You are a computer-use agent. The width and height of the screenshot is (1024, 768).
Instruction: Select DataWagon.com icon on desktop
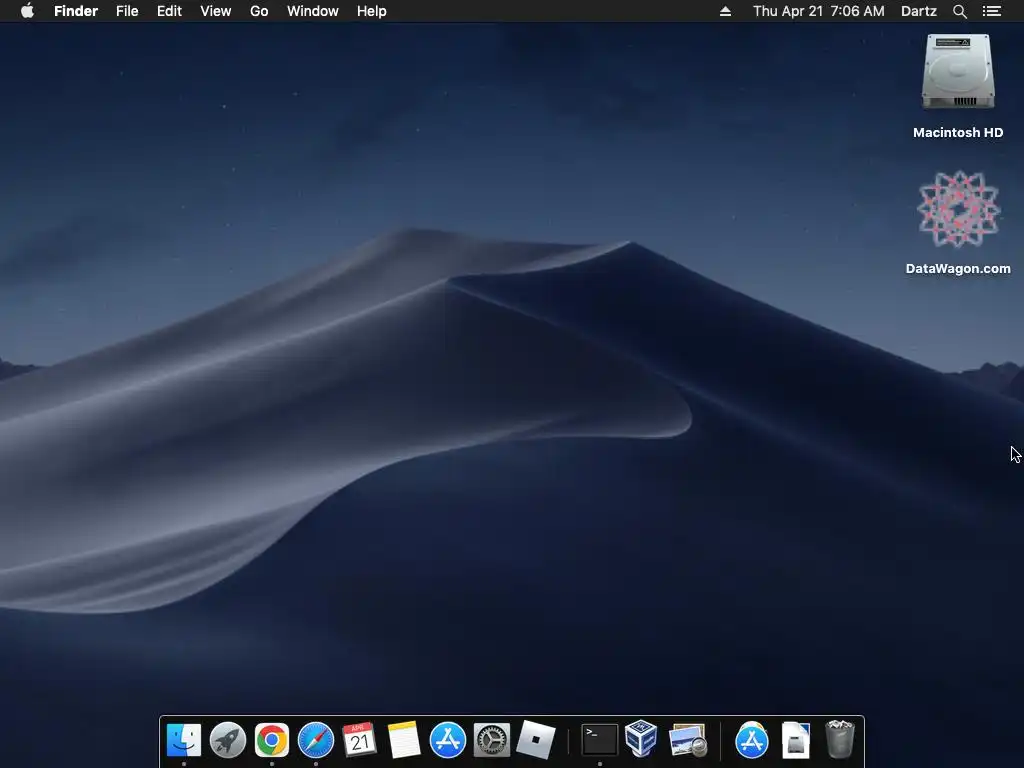pyautogui.click(x=958, y=209)
